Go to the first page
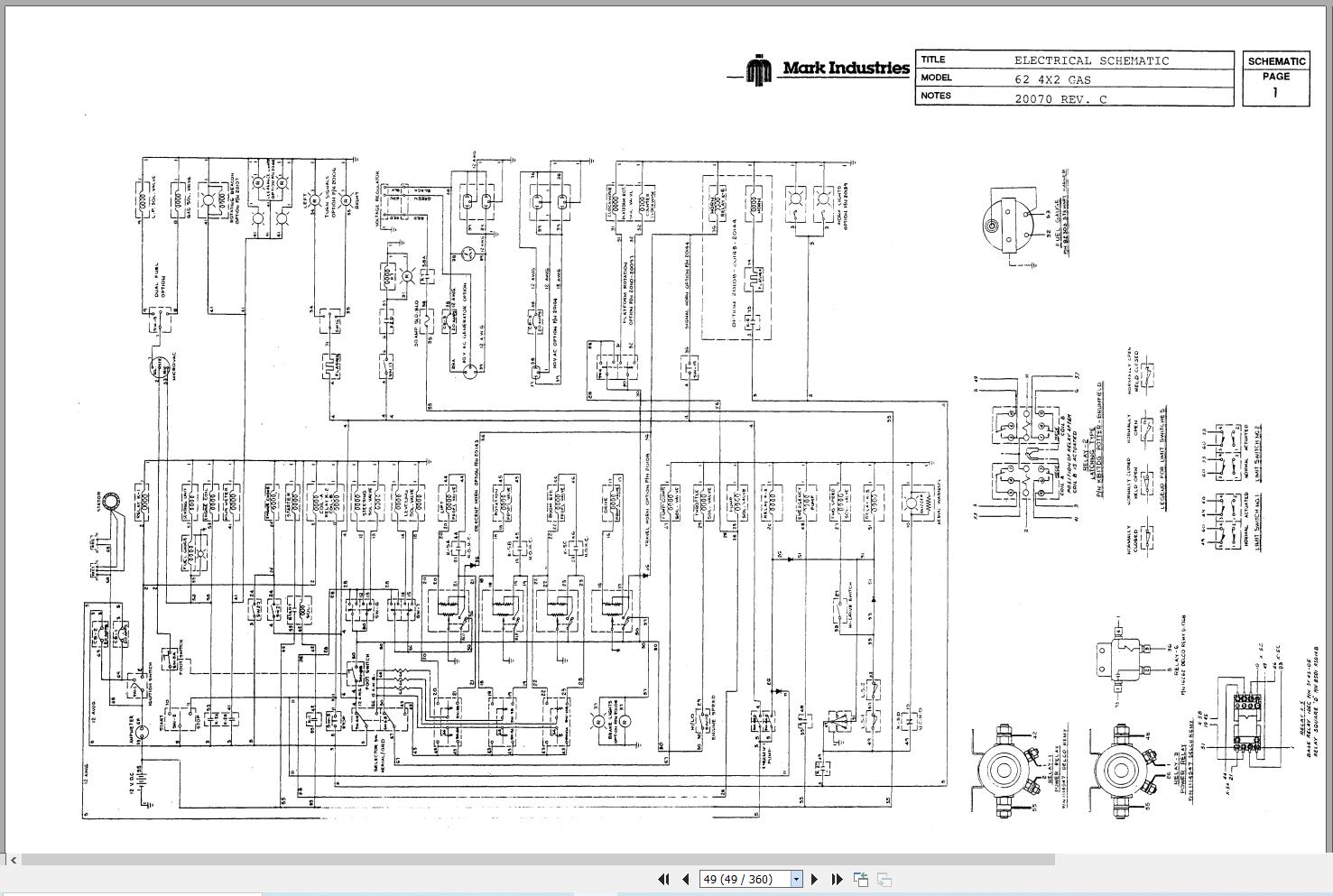The height and width of the screenshot is (896, 1333). pyautogui.click(x=663, y=879)
